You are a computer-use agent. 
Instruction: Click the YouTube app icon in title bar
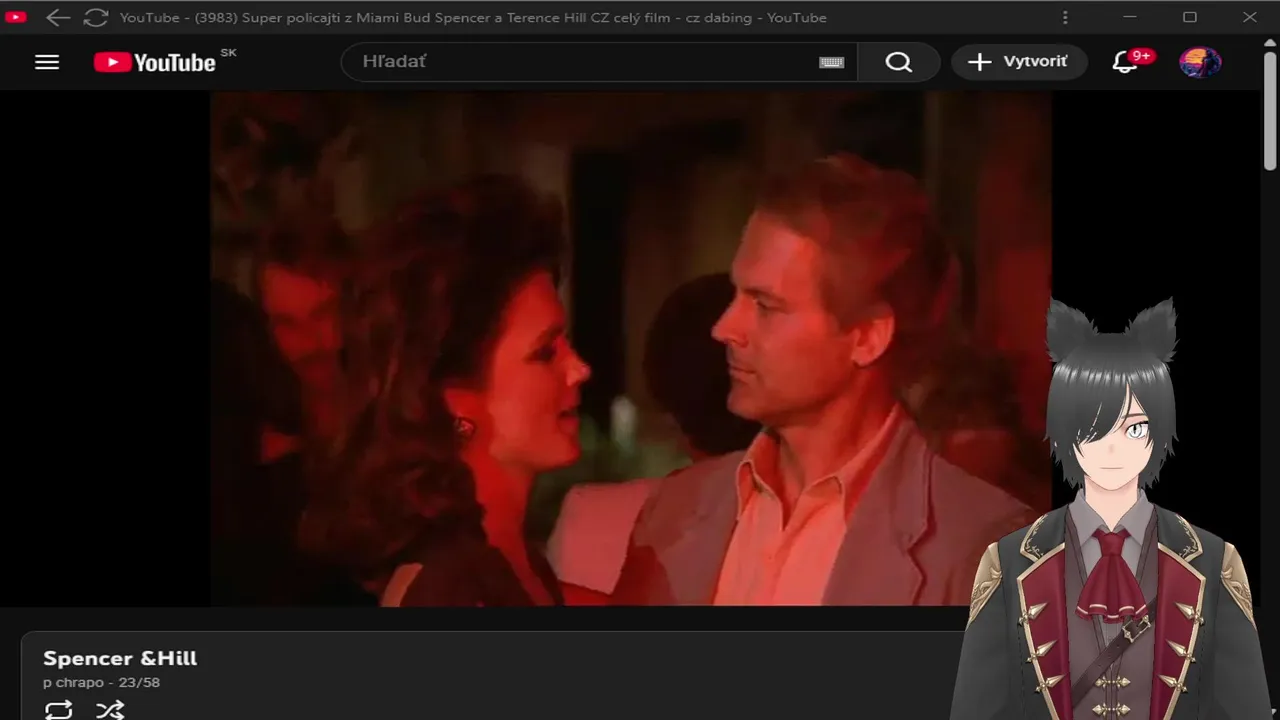pyautogui.click(x=16, y=17)
